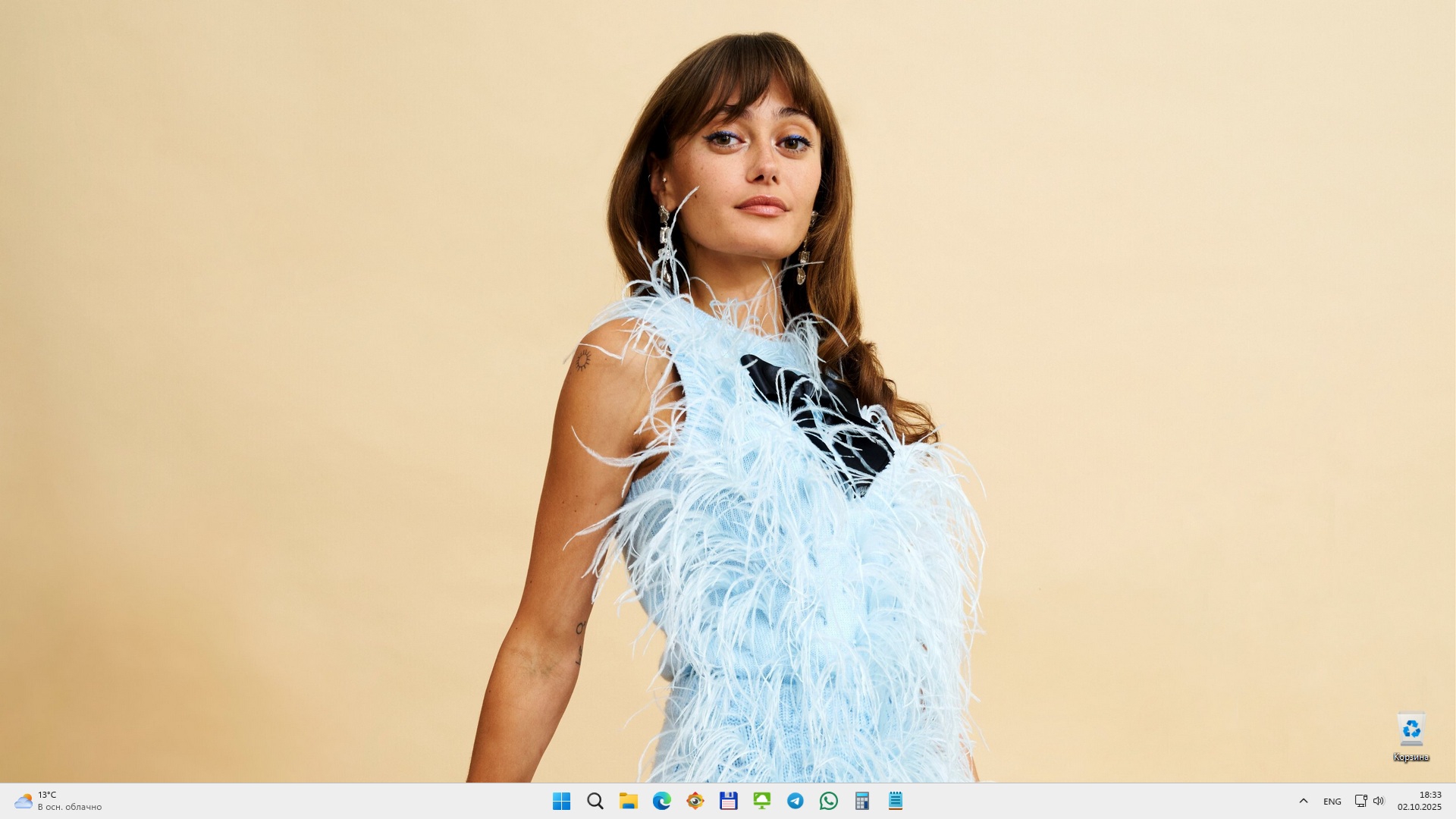The image size is (1456, 819).
Task: Switch input language via ENG indicator
Action: point(1332,802)
